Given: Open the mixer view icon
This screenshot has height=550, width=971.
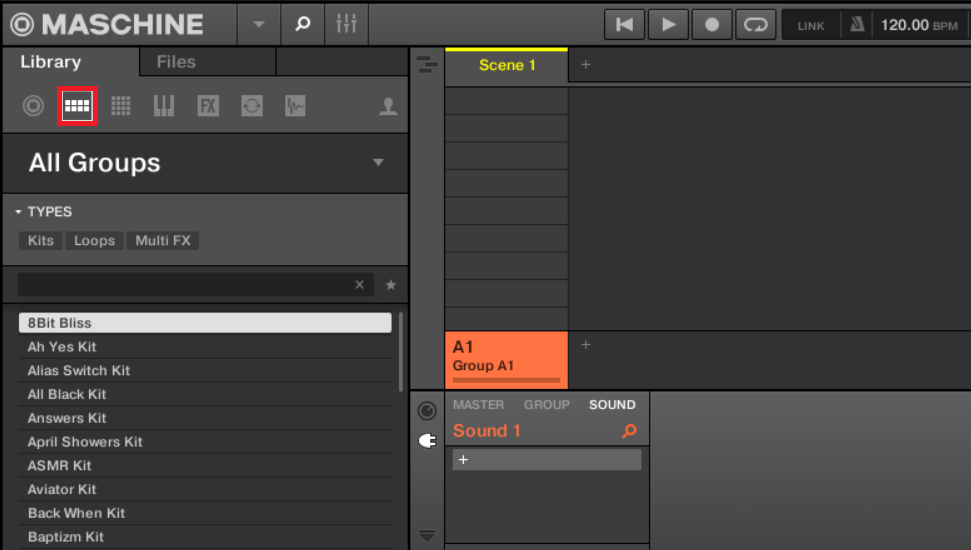Looking at the screenshot, I should pos(346,24).
